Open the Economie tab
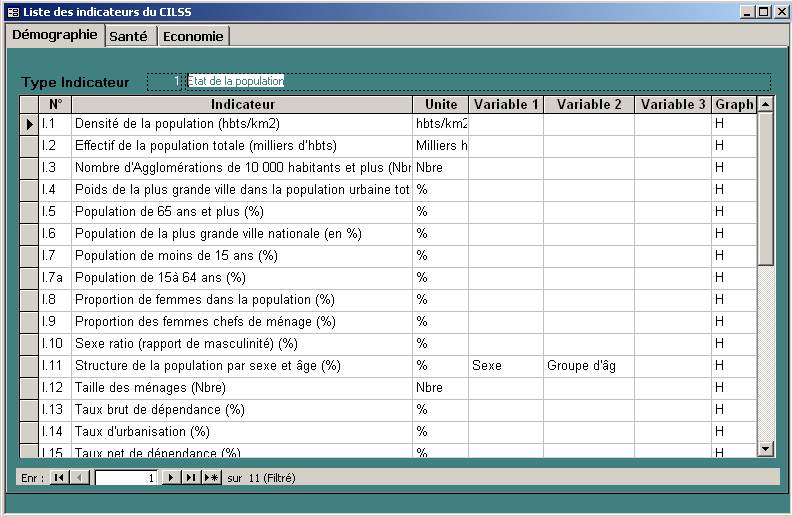Screen dimensions: 792x517 tap(194, 36)
